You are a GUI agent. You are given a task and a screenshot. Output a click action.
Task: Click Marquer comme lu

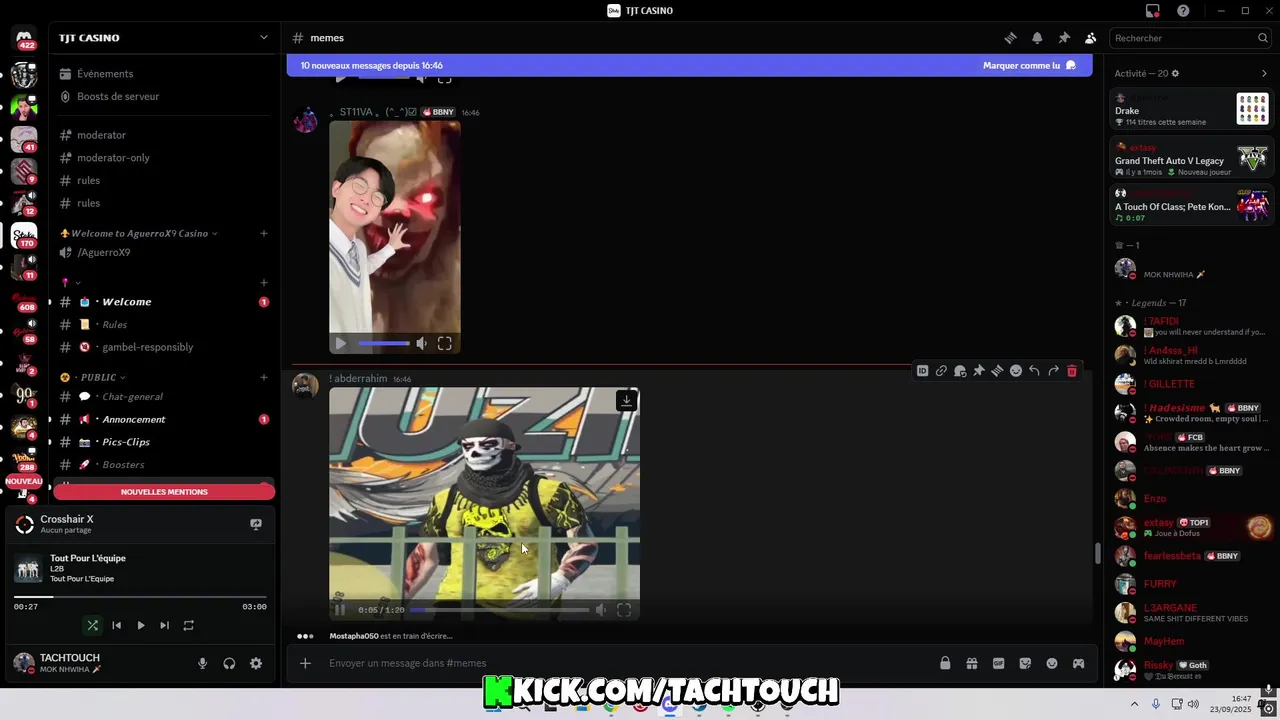pos(1029,65)
